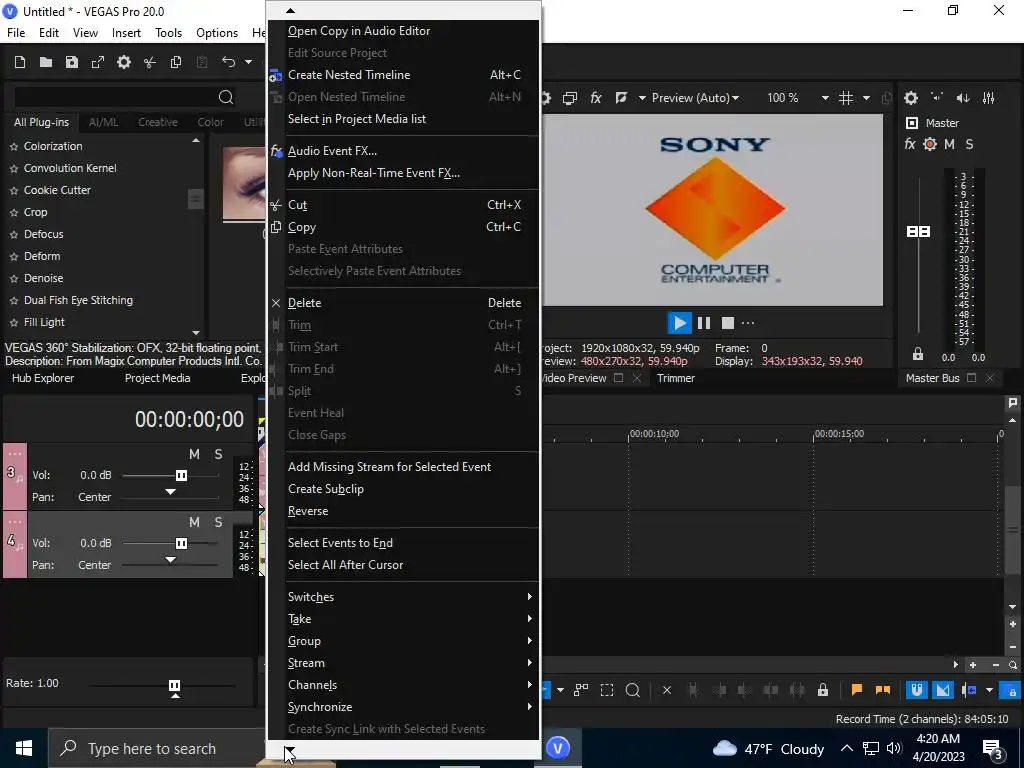1024x768 pixels.
Task: Choose Create Subclip in context menu
Action: point(403,488)
